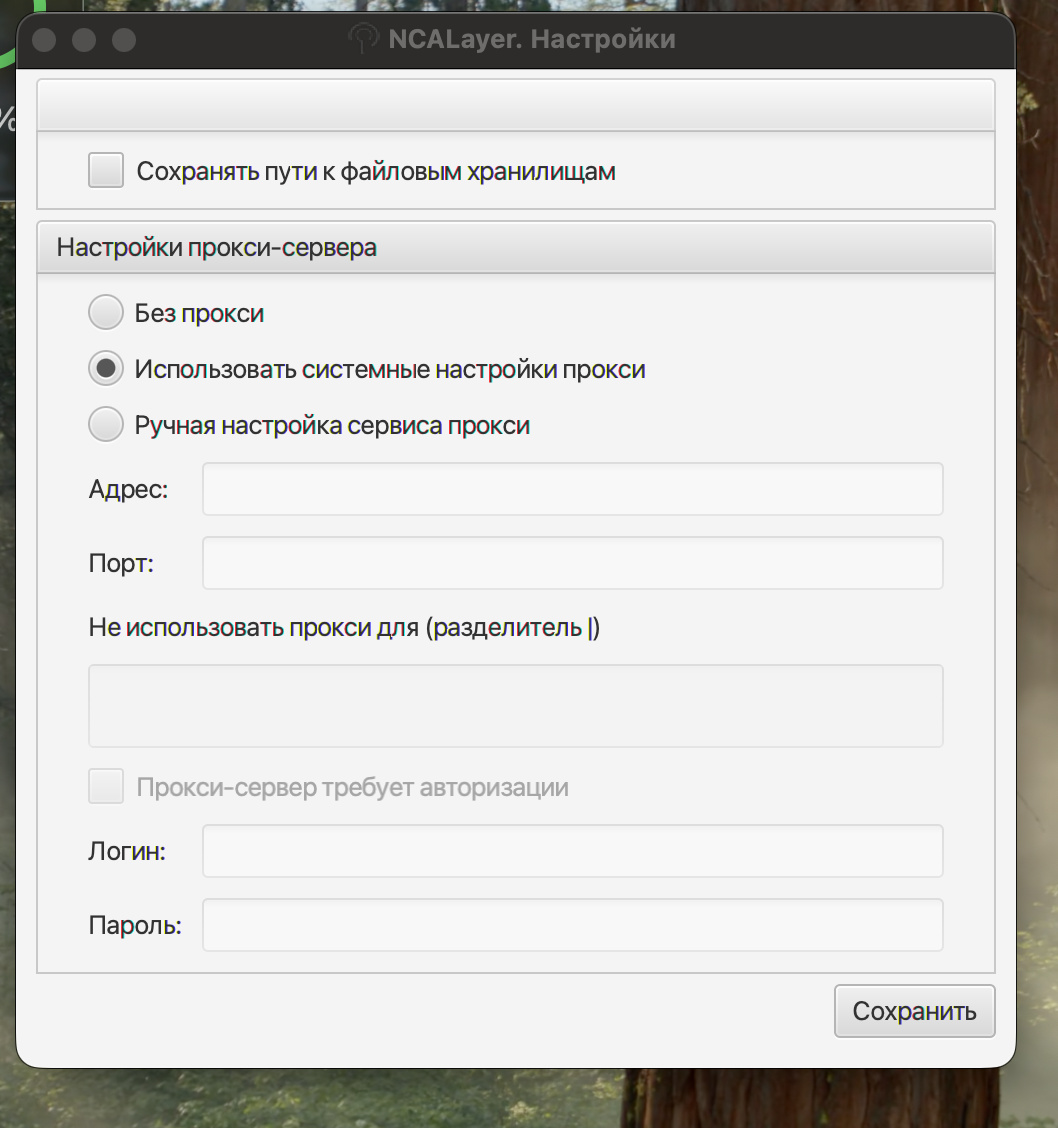The width and height of the screenshot is (1058, 1128).
Task: Click the 'Порт:' label
Action: coord(121,563)
